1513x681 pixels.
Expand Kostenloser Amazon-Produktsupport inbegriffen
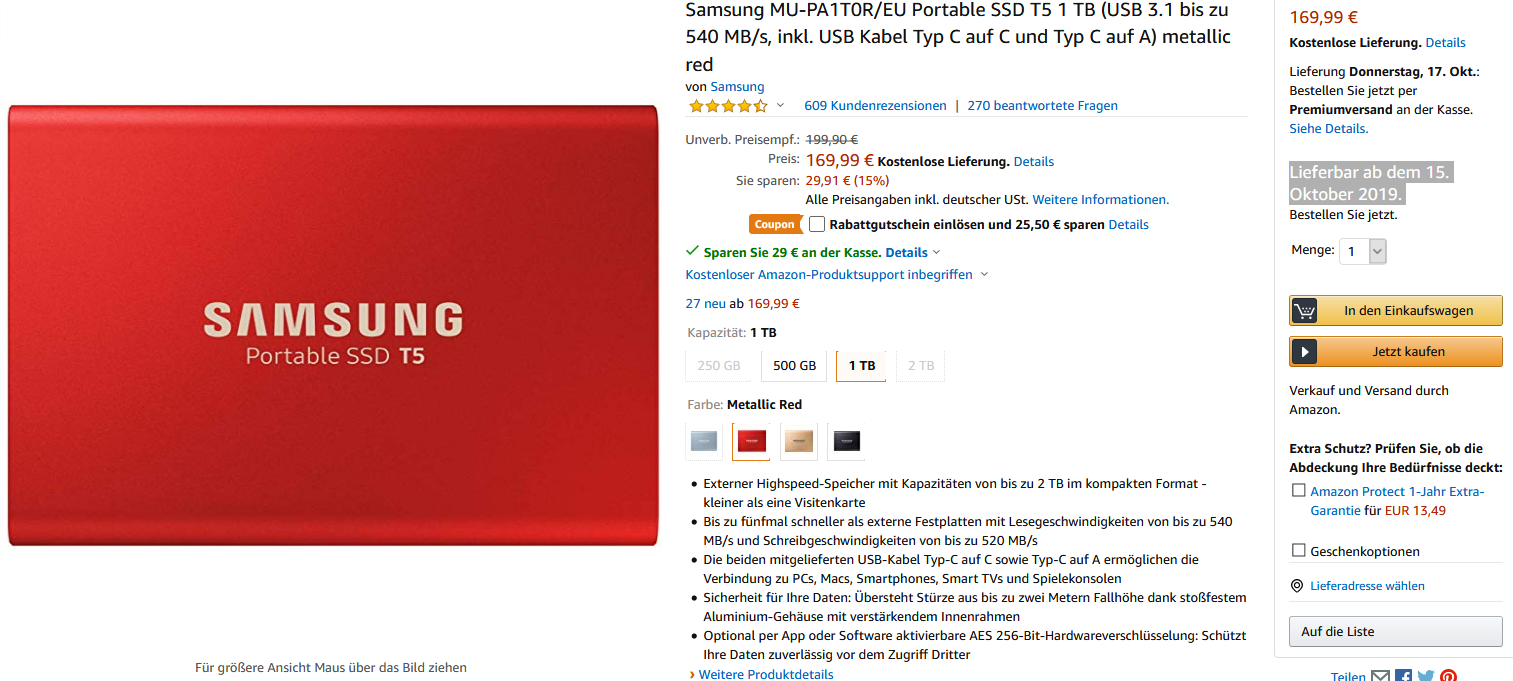[x=837, y=274]
